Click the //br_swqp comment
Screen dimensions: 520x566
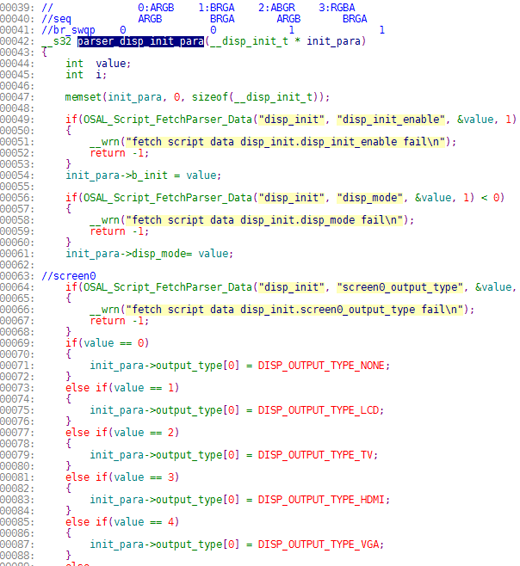point(68,30)
